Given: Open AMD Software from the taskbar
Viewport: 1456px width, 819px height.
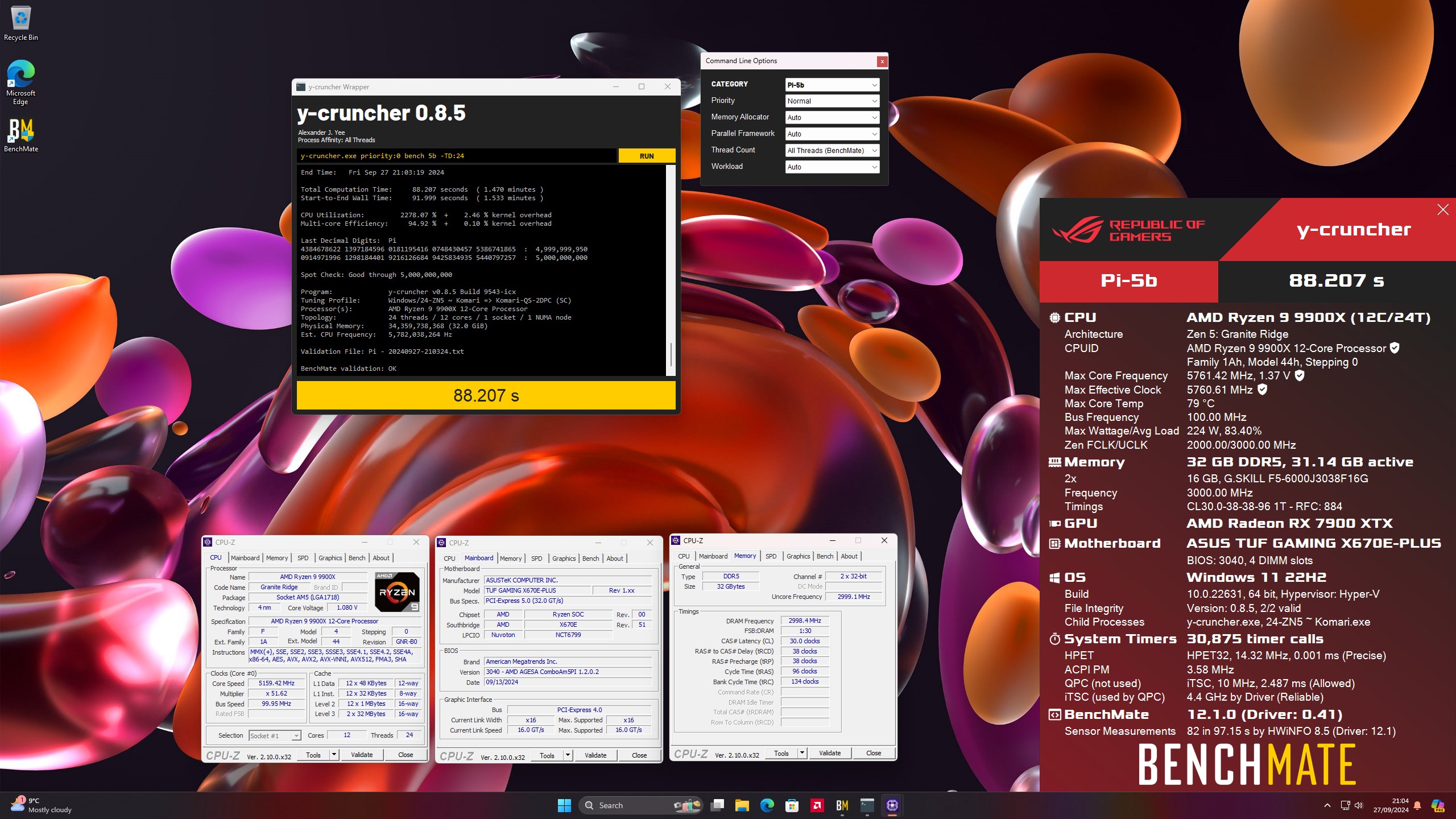Looking at the screenshot, I should (817, 805).
